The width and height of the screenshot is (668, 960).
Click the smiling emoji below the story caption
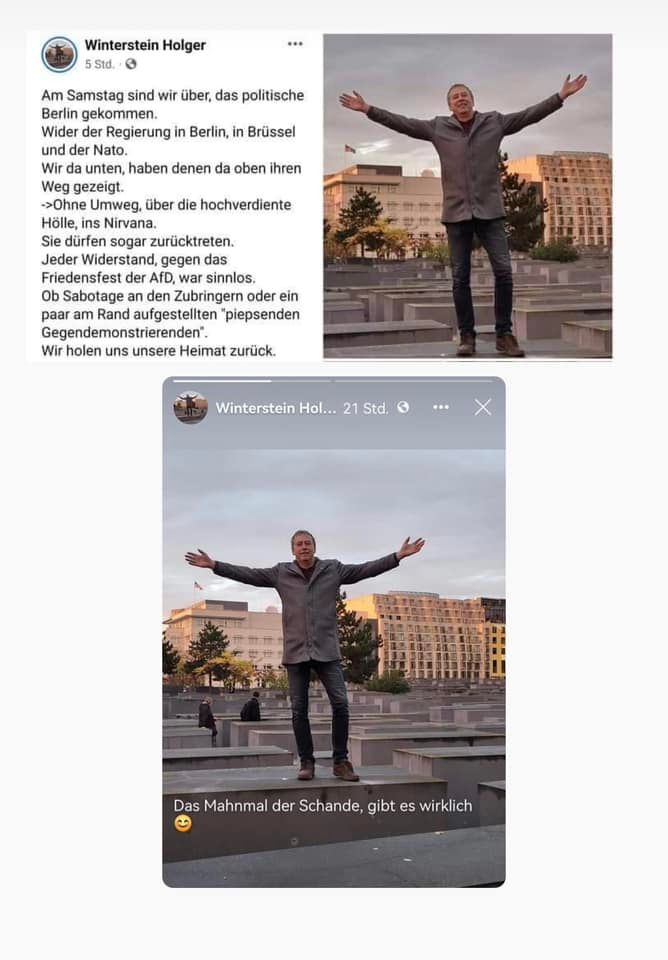click(182, 824)
